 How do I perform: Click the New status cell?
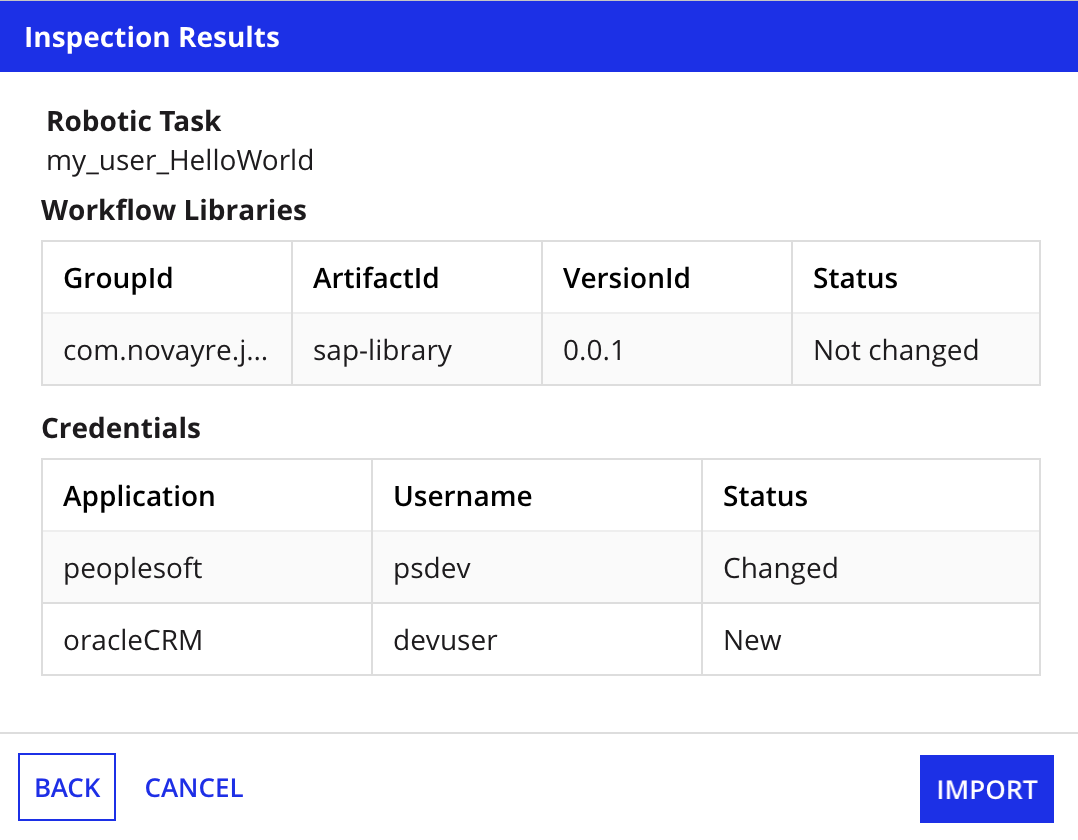point(751,639)
